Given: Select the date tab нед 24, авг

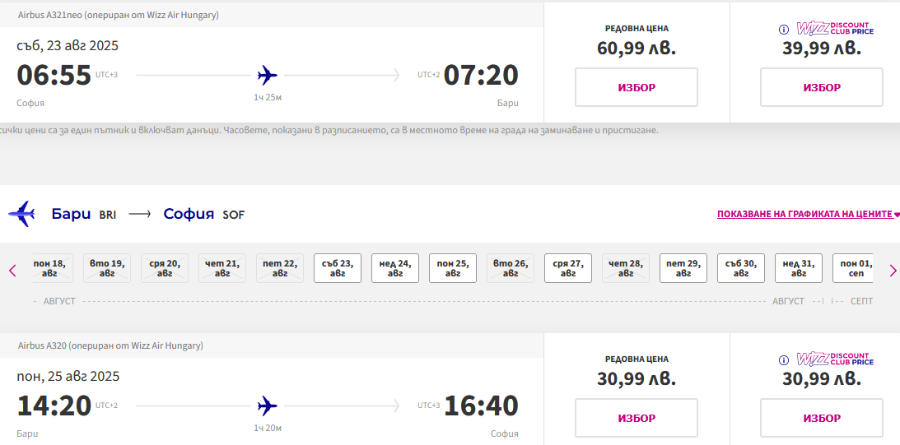Looking at the screenshot, I should pyautogui.click(x=395, y=268).
